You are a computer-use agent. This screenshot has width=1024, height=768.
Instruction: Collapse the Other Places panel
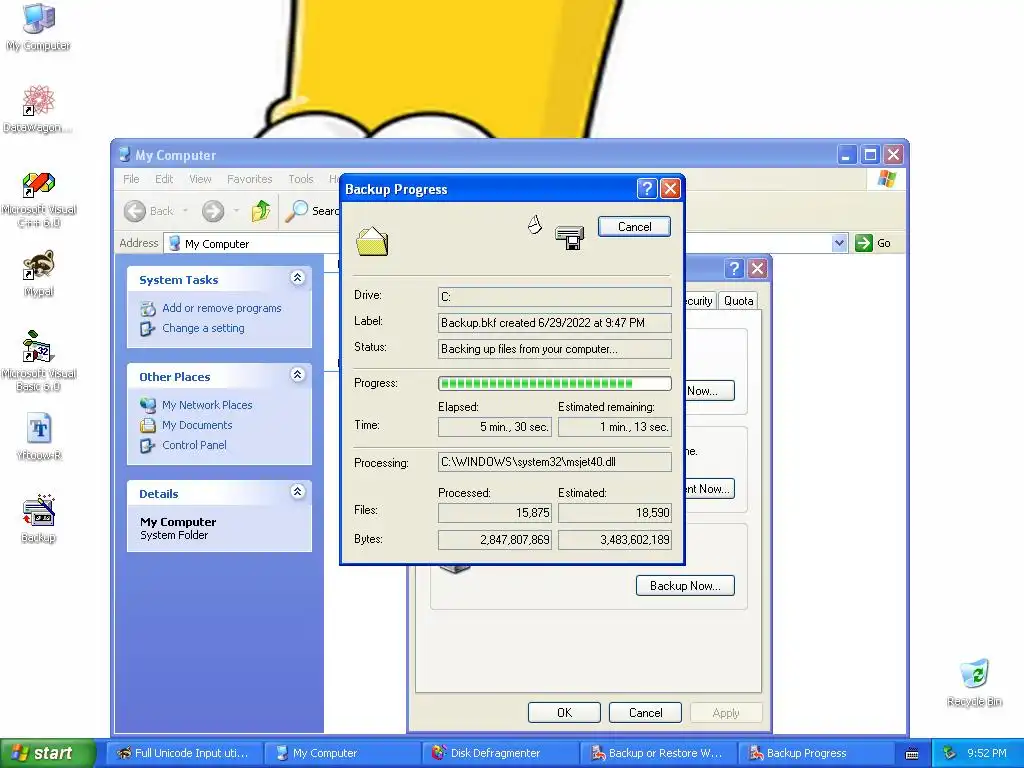point(297,374)
